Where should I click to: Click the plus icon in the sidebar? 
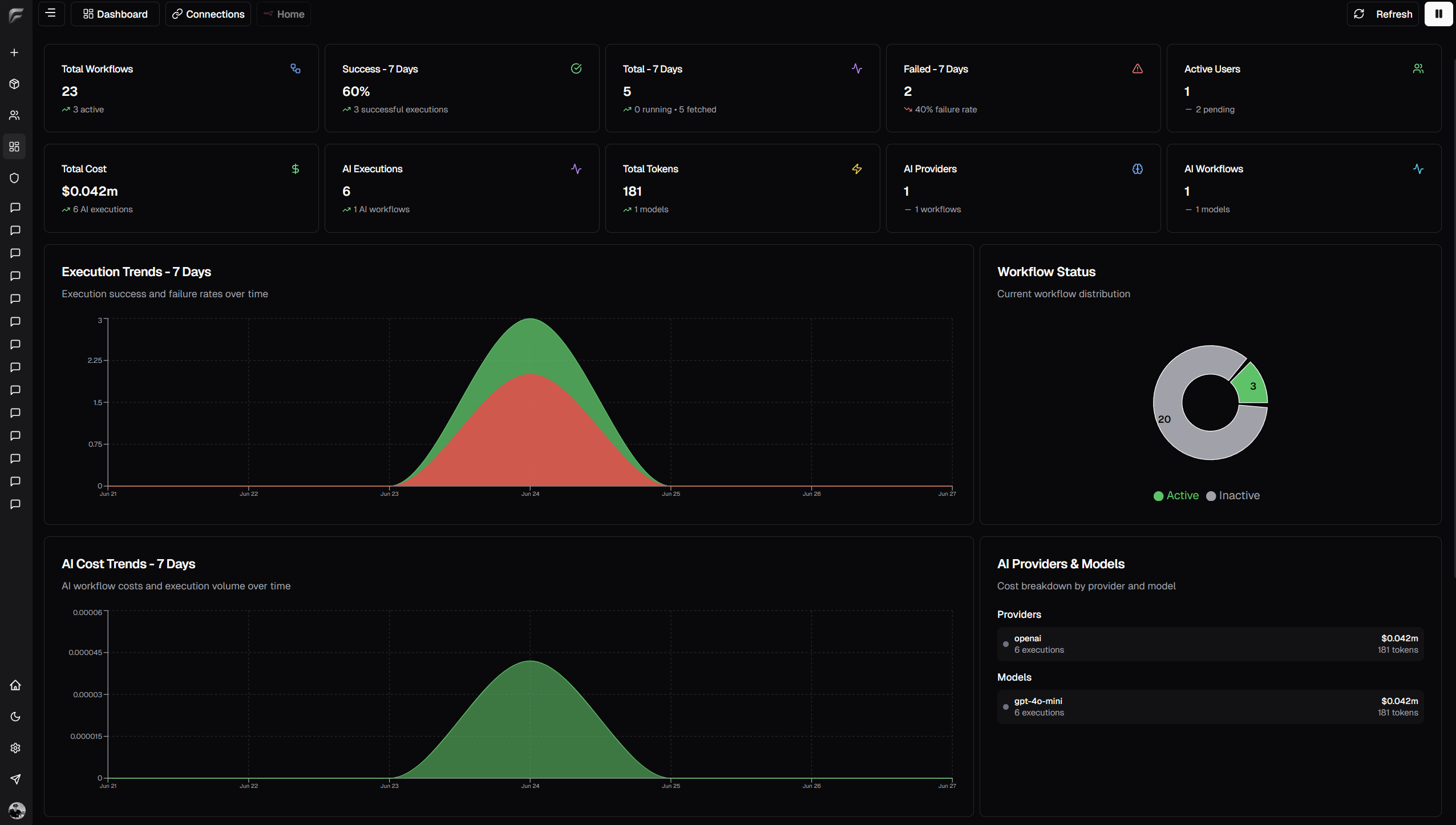tap(15, 52)
